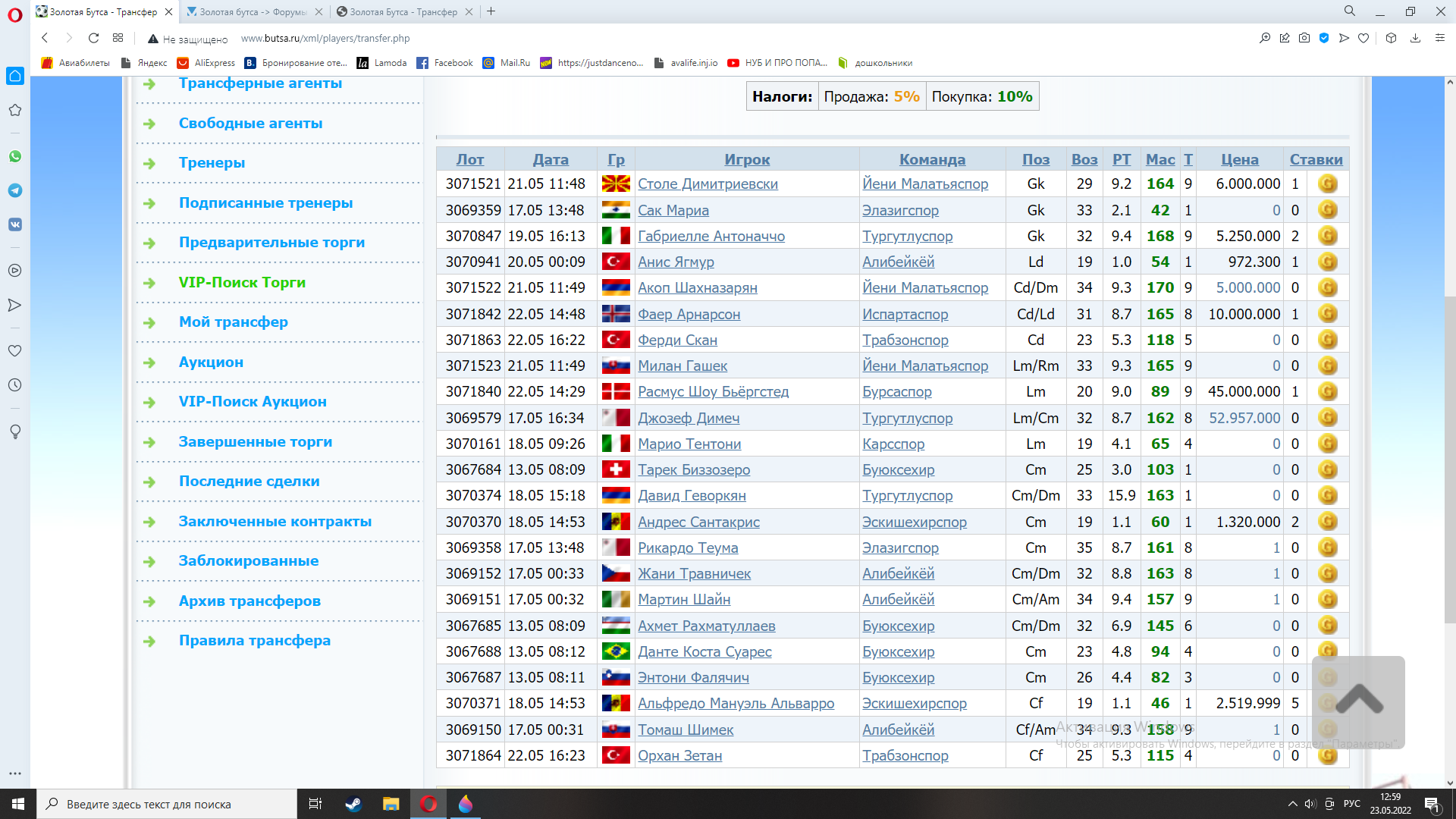Click the gold coin icon in Расмус Шоу Бьёргстед row
This screenshot has height=819, width=1456.
pos(1327,391)
